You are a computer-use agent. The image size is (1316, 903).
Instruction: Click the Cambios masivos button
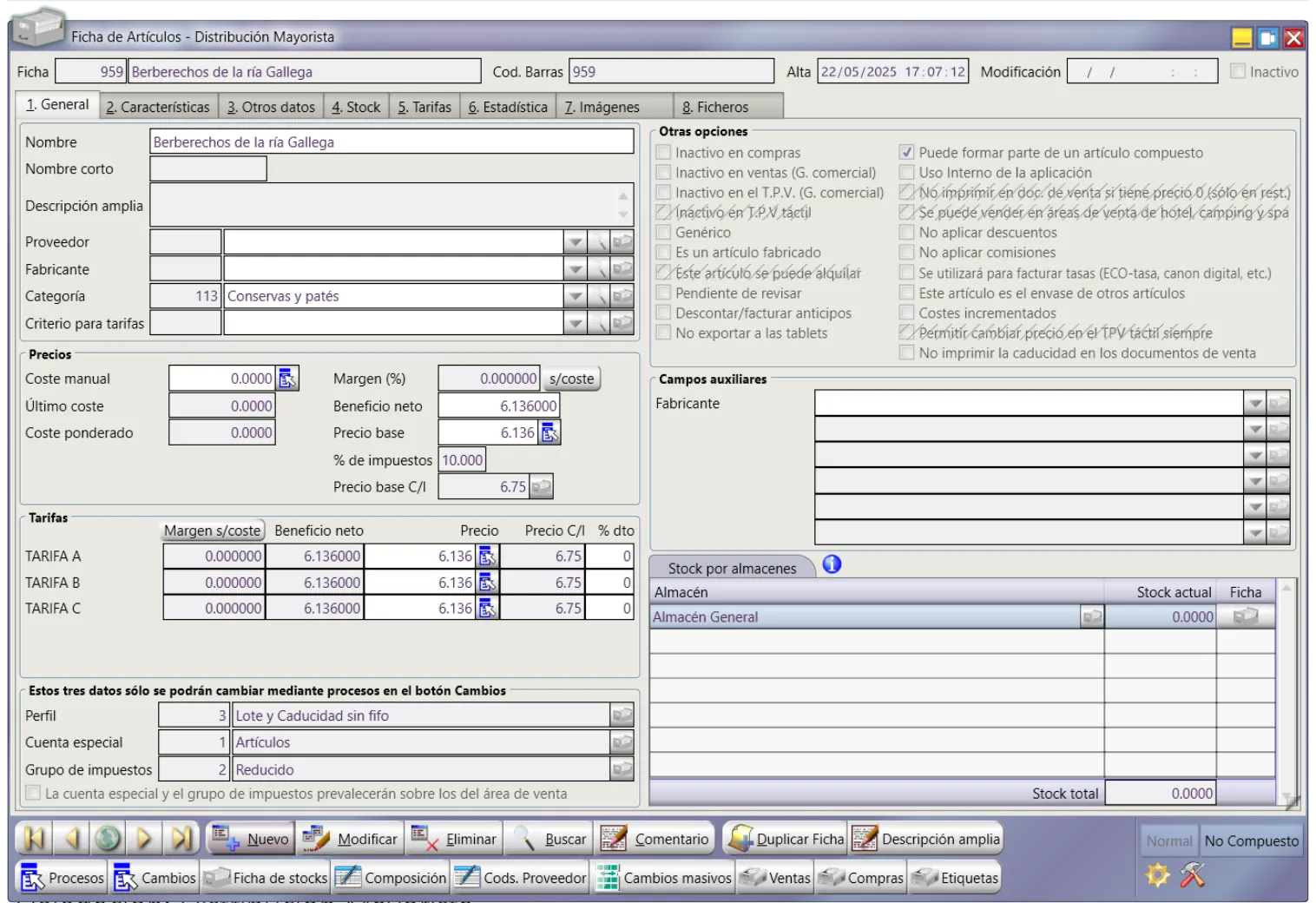(x=664, y=878)
